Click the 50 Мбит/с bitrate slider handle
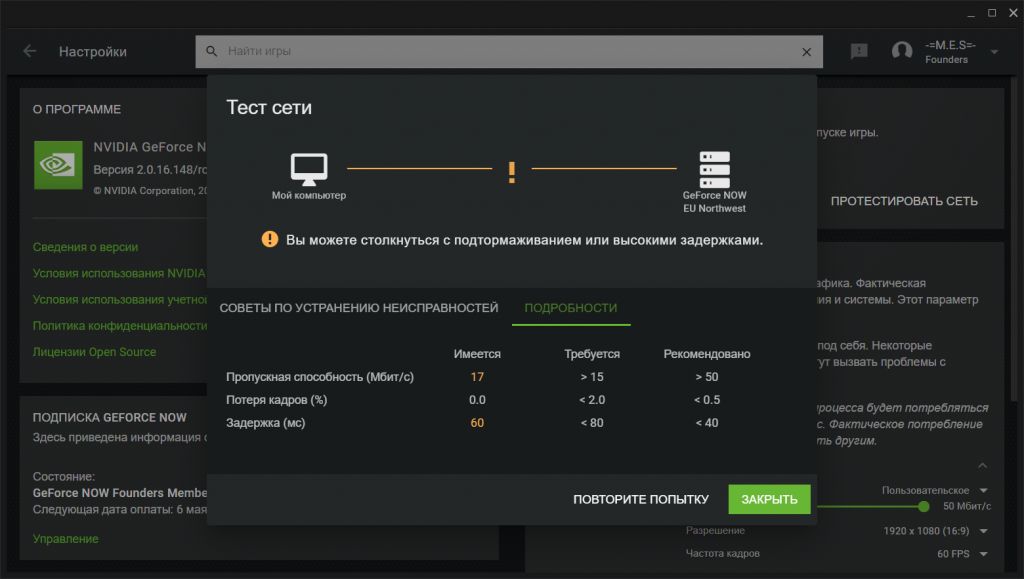Screen dimensions: 1024x579 924,507
